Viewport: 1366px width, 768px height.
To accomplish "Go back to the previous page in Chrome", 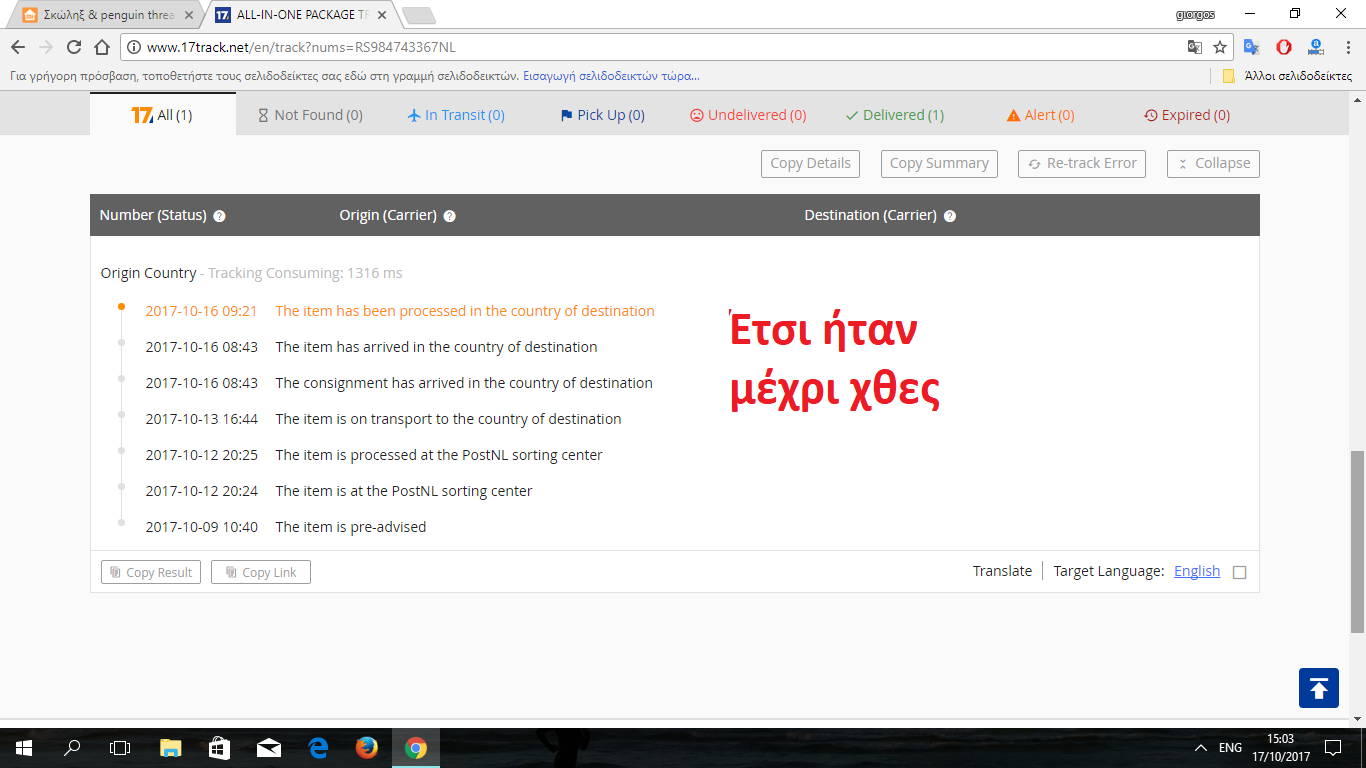I will click(x=17, y=47).
